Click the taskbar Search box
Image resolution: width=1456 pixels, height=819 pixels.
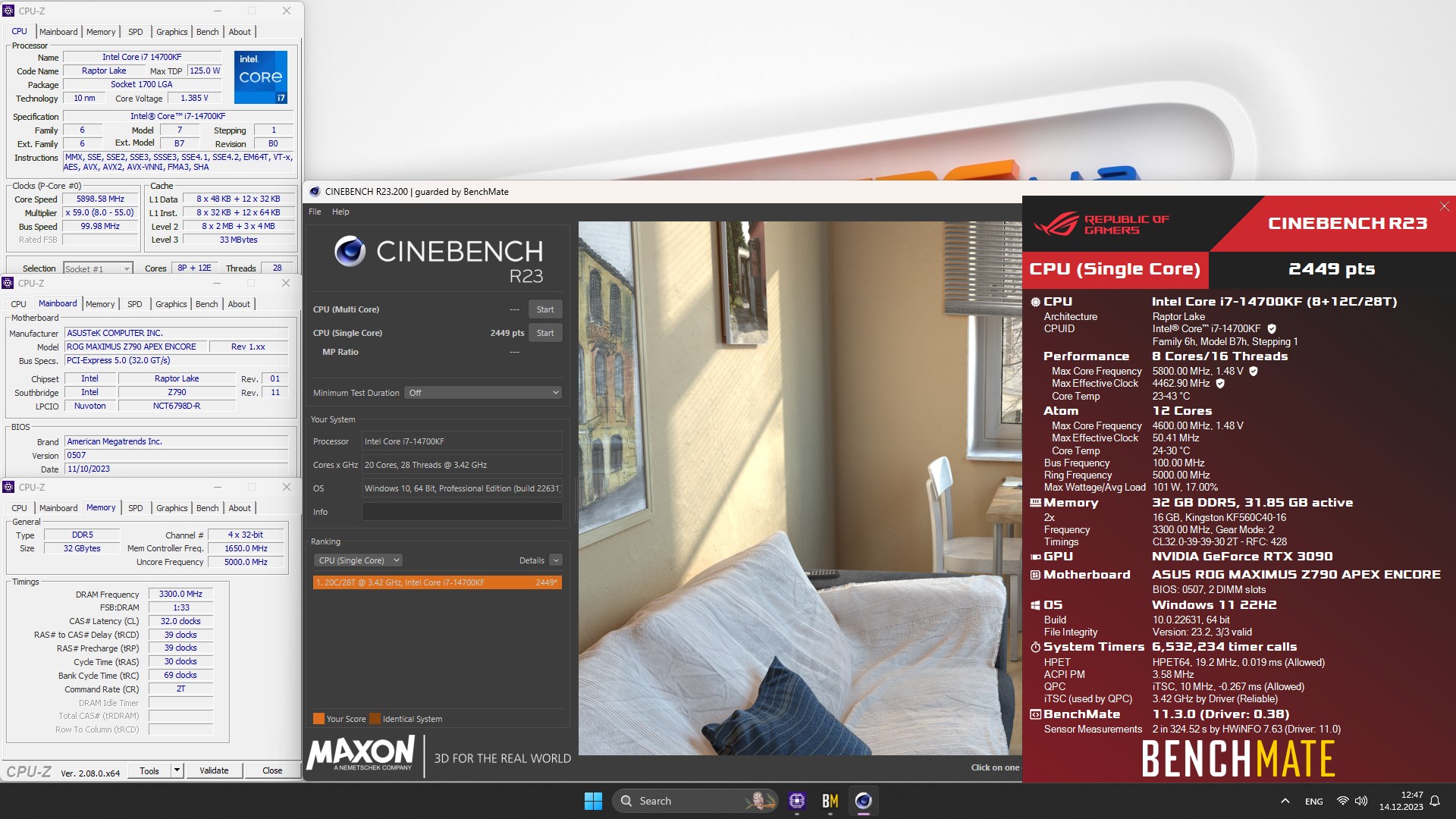695,801
